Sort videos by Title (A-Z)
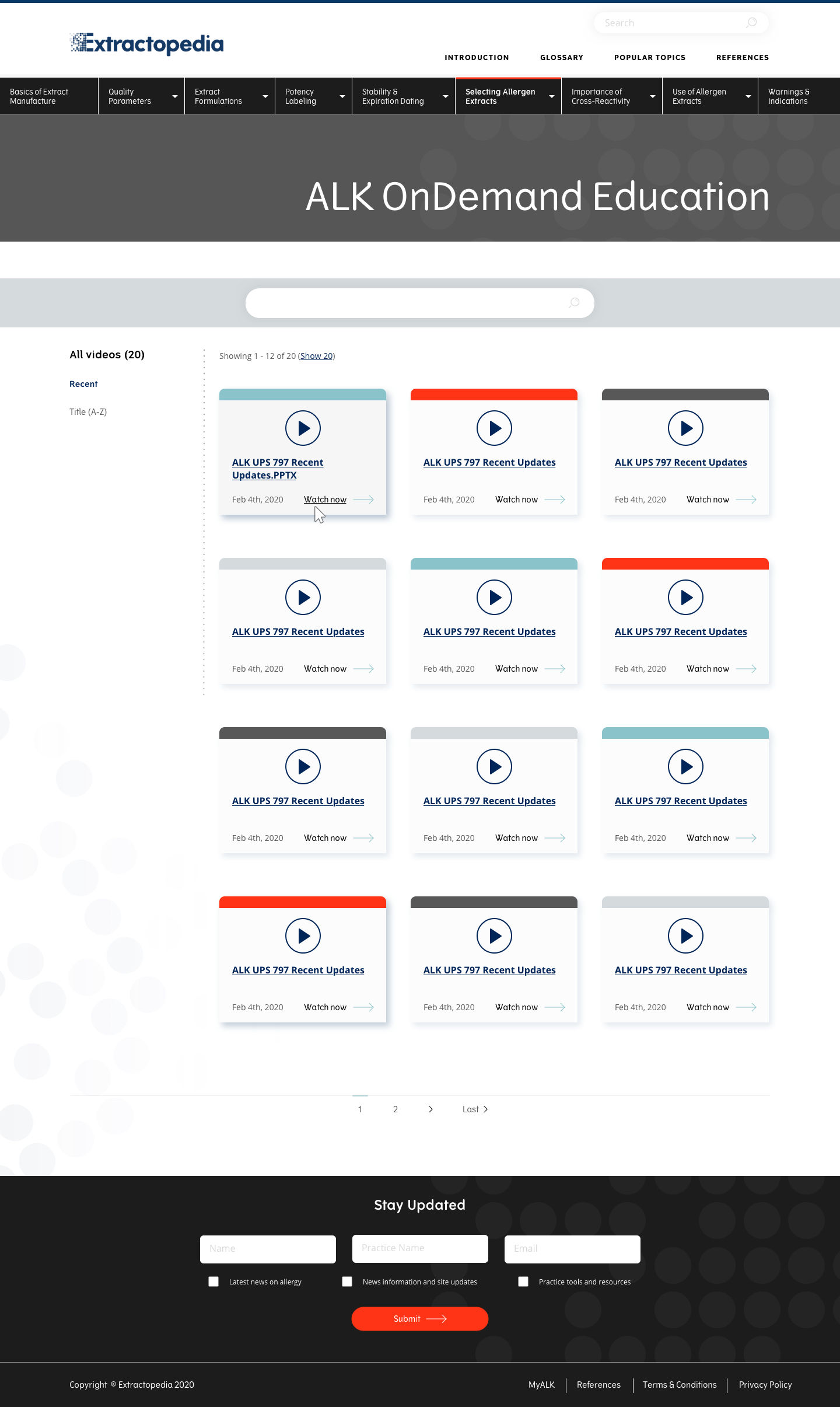 tap(88, 412)
